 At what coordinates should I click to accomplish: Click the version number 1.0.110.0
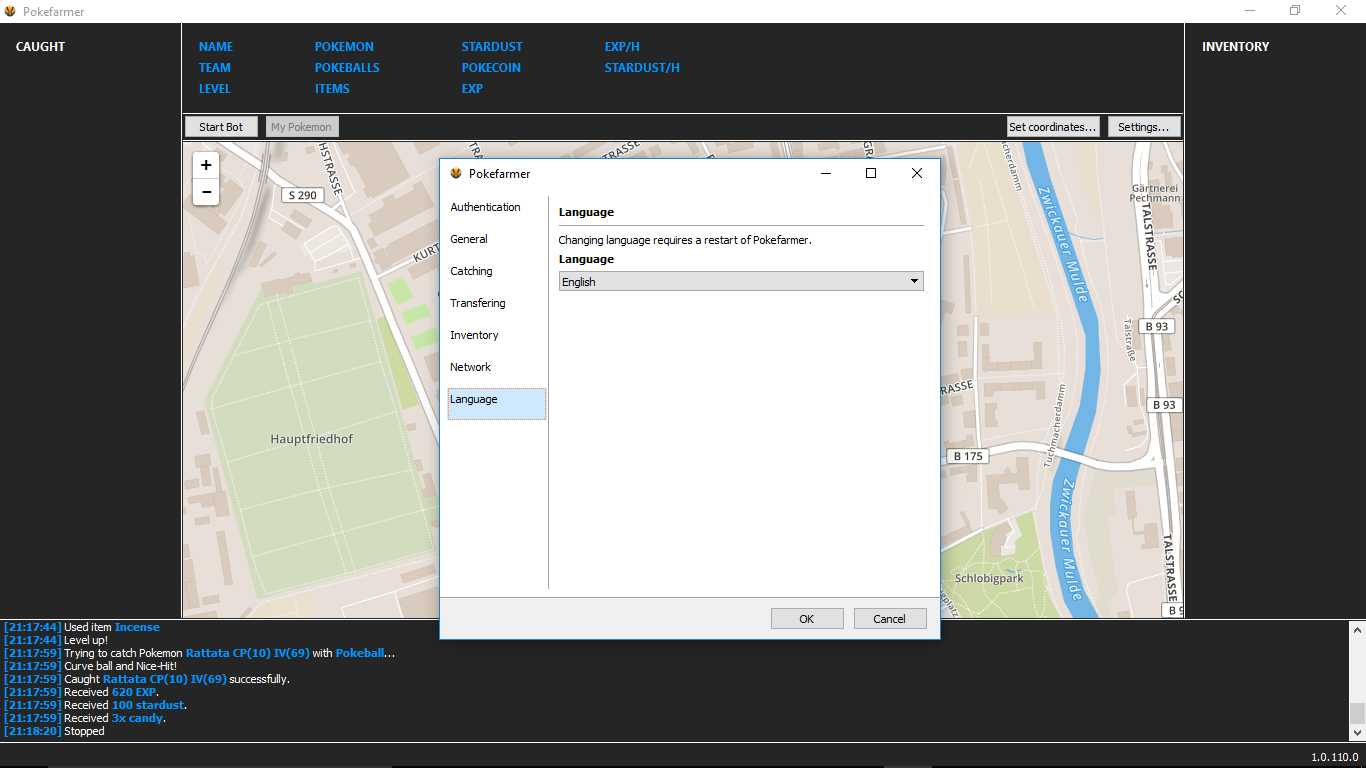pos(1335,757)
